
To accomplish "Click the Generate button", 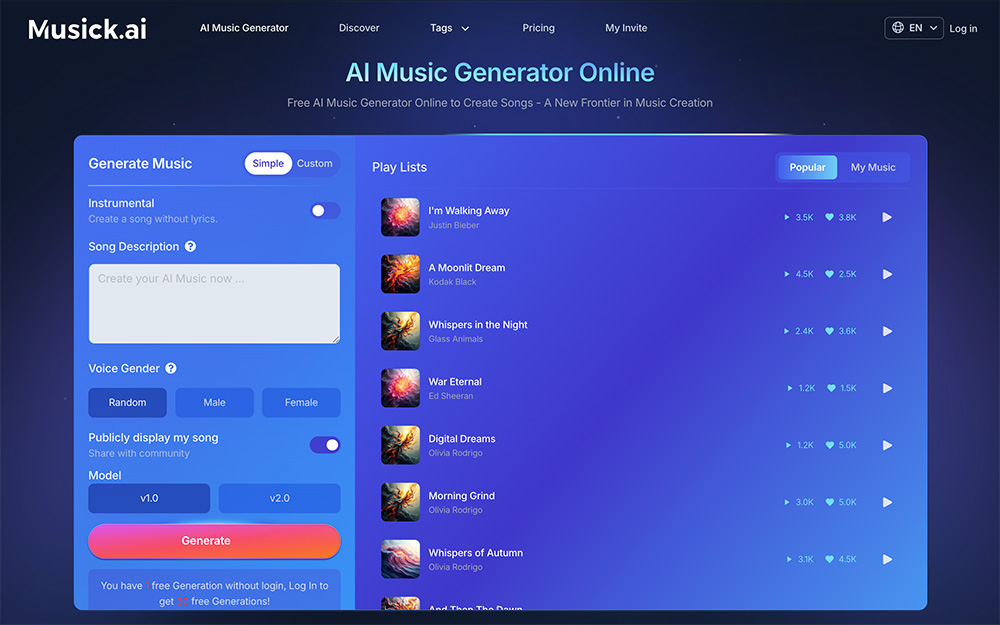I will [214, 541].
